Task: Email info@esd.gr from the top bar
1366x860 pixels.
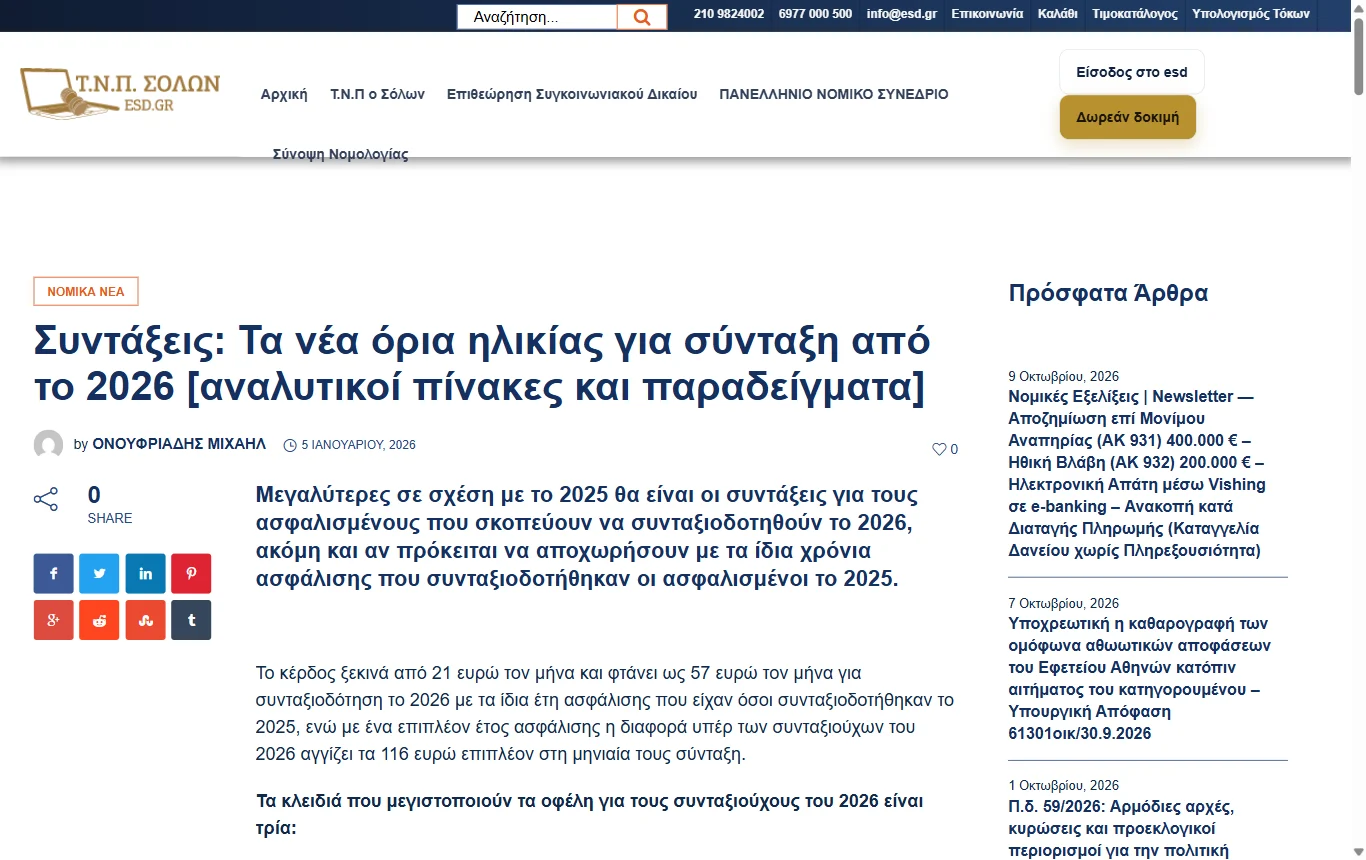Action: tap(902, 14)
